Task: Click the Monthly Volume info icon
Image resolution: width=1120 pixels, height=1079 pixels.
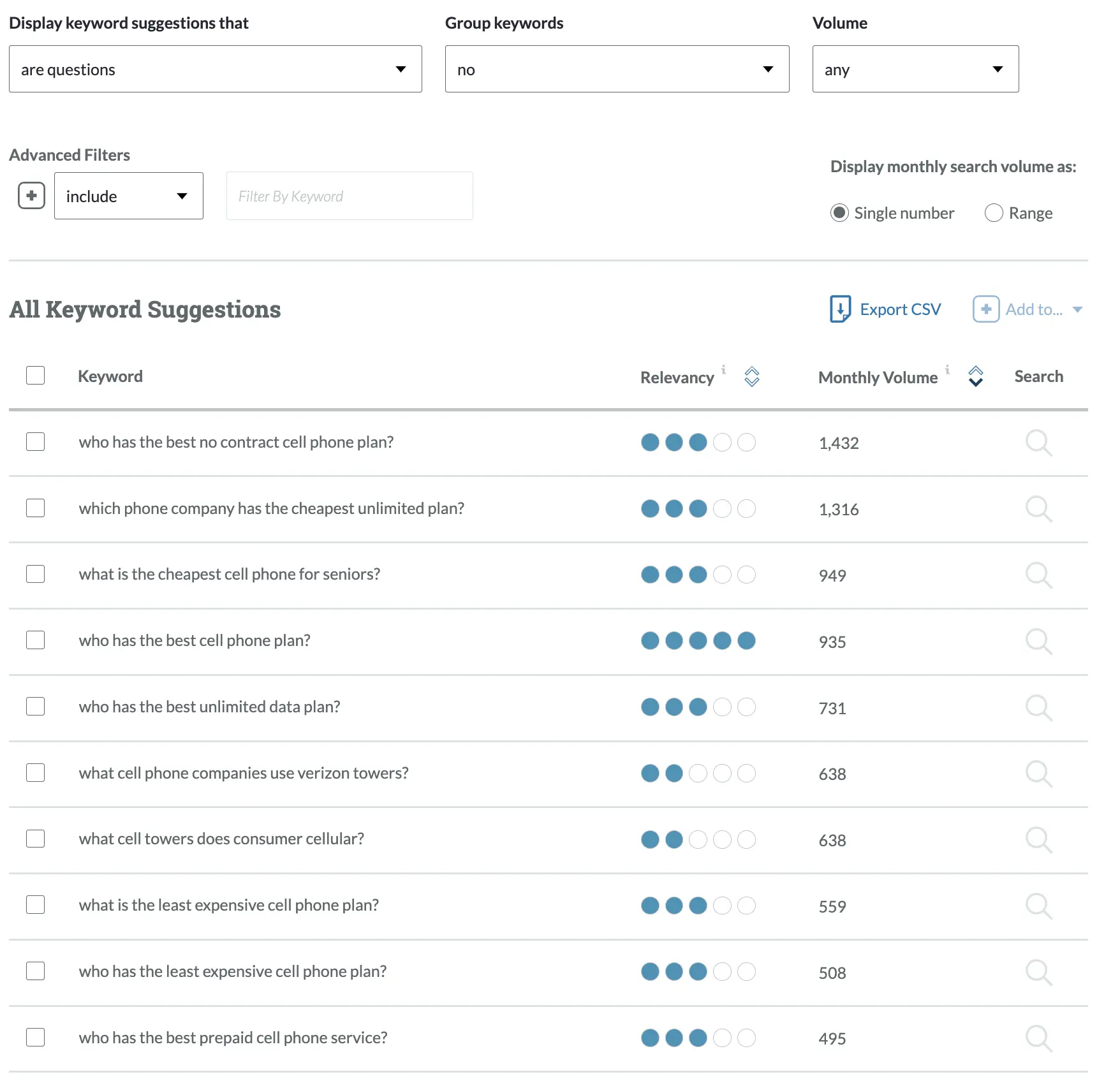Action: (948, 369)
